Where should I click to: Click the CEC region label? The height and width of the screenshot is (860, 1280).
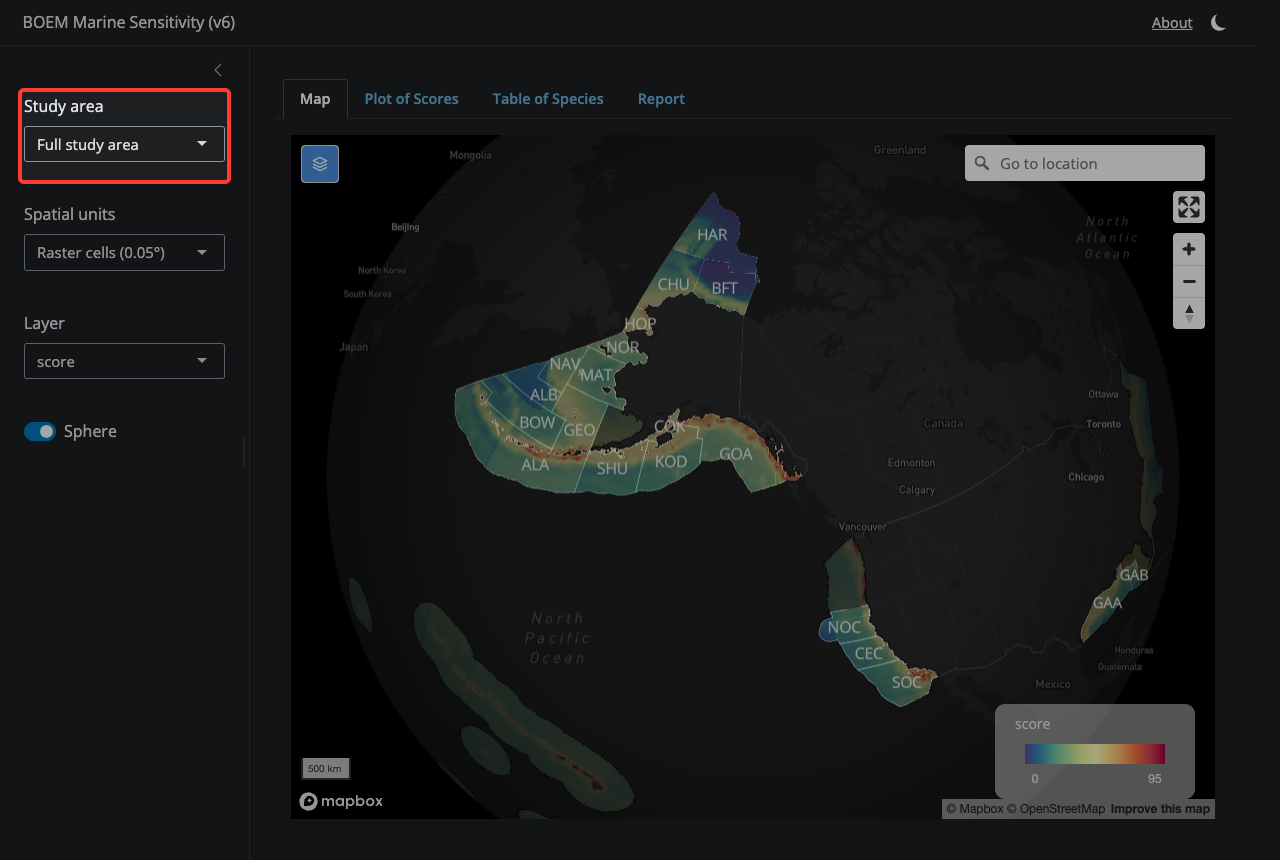click(x=869, y=653)
